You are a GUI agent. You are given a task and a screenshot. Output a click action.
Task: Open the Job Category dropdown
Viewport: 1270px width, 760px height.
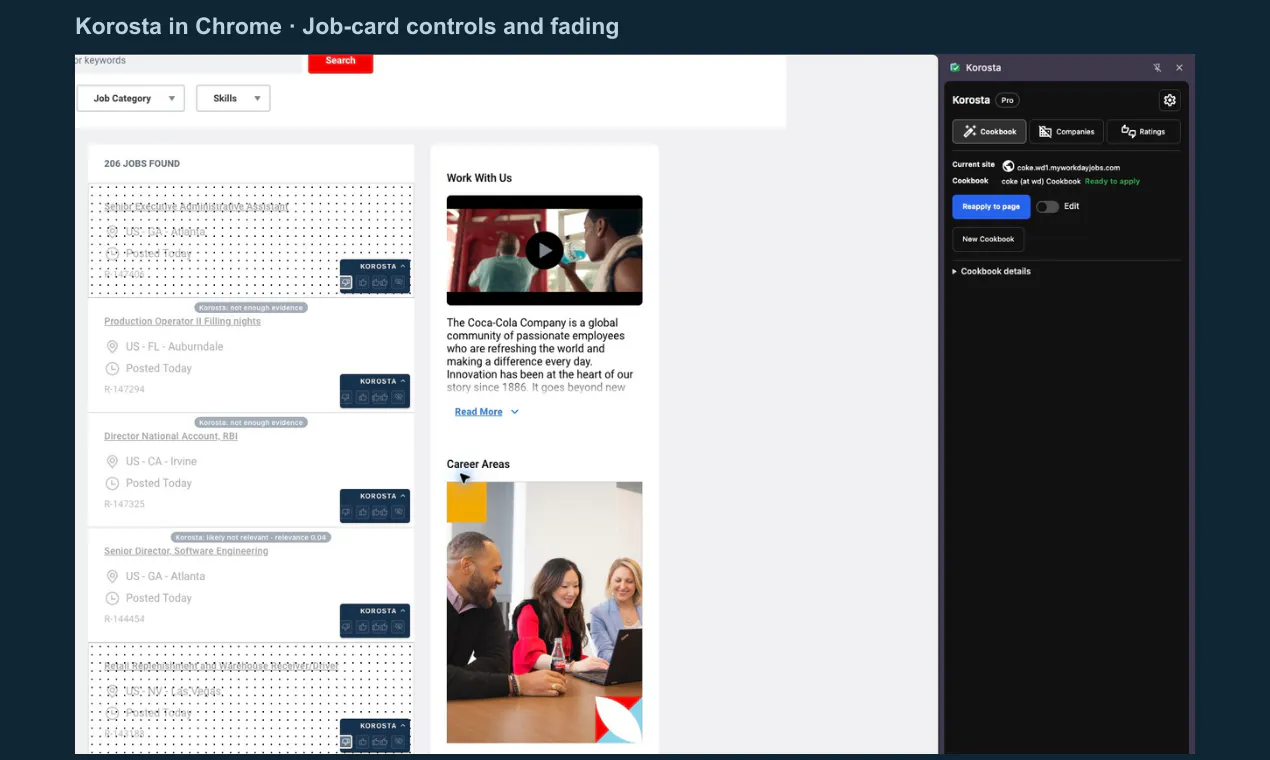tap(131, 98)
